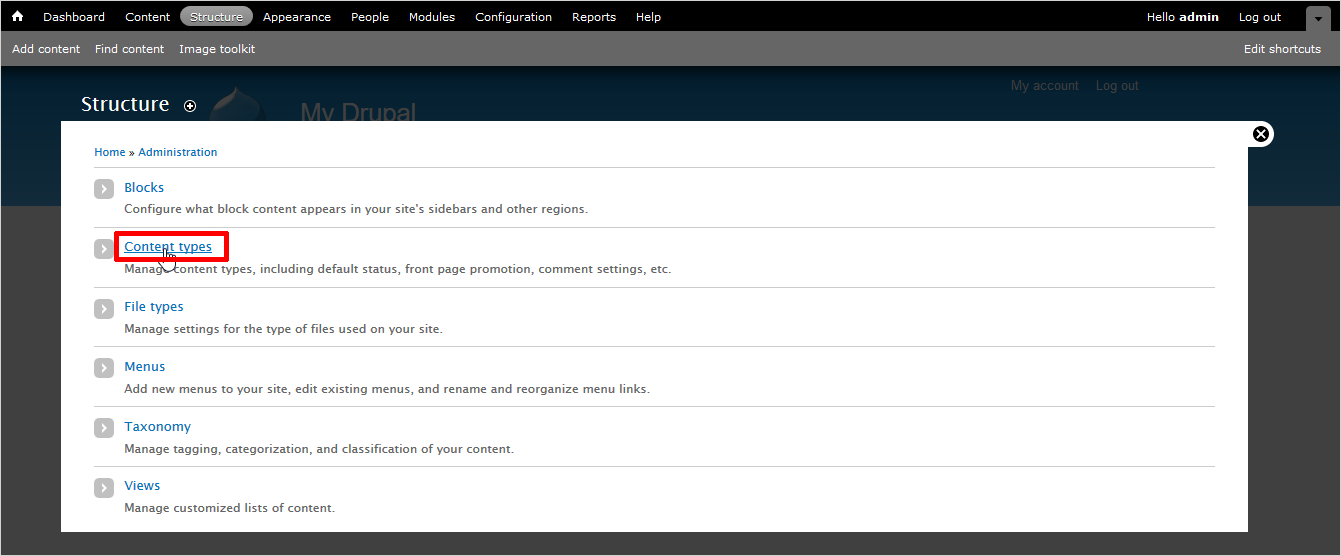Image resolution: width=1341 pixels, height=556 pixels.
Task: Close the Structure overlay with X icon
Action: point(1261,134)
